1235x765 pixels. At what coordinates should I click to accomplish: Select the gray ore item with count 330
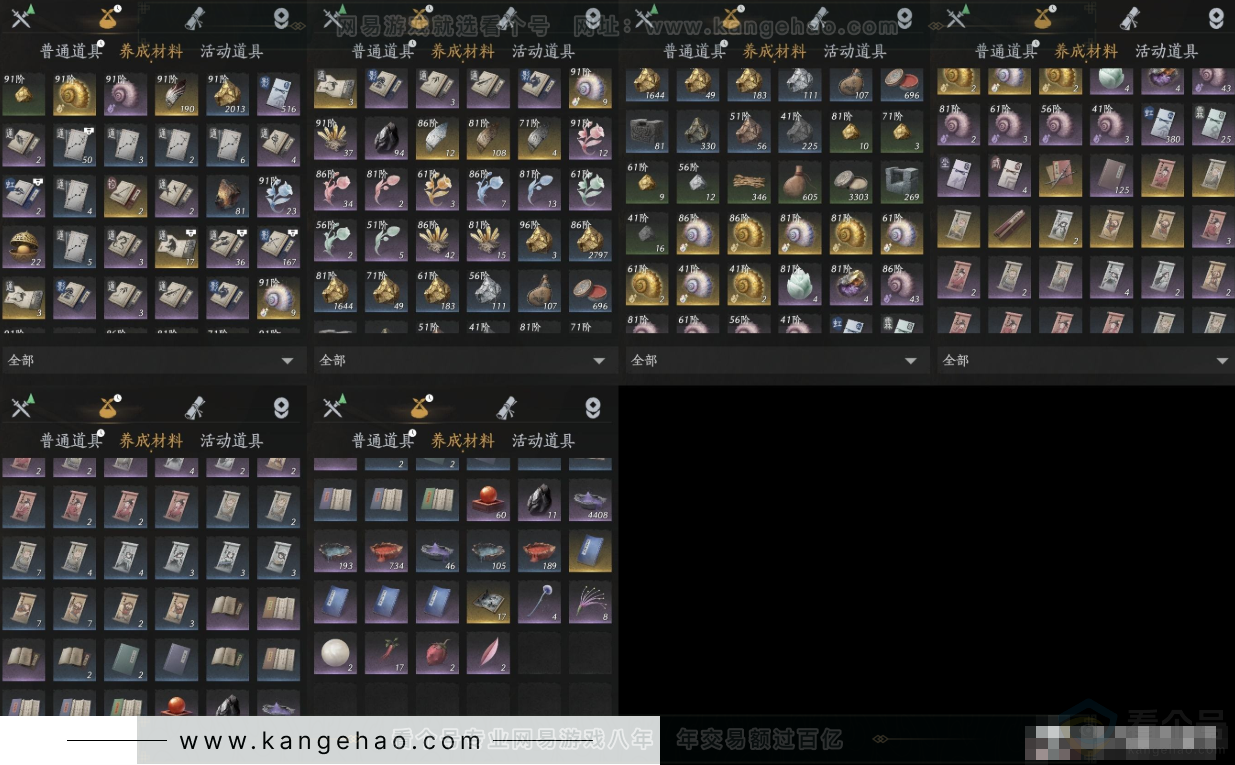(x=699, y=131)
